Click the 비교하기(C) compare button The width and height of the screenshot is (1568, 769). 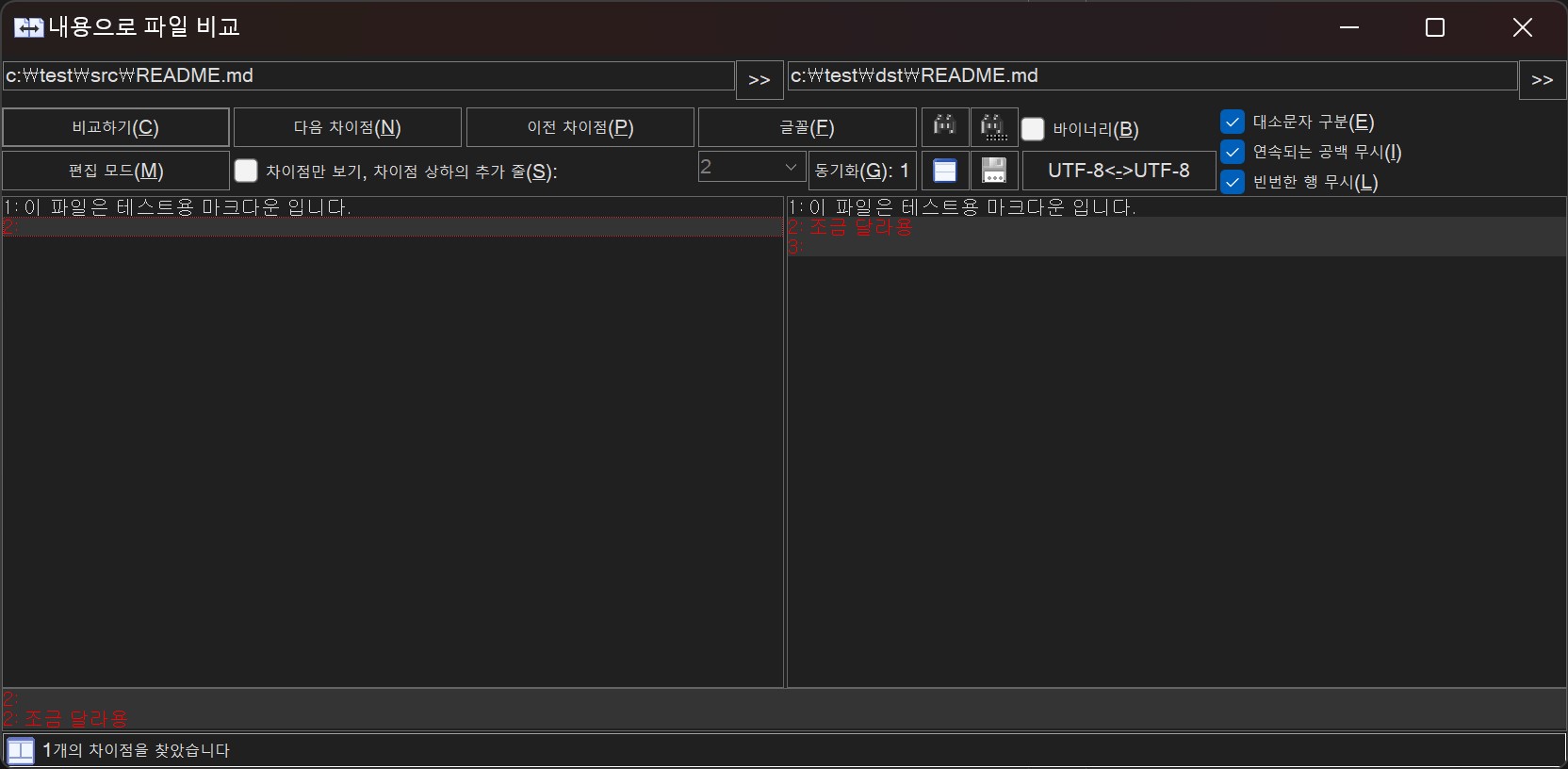[x=116, y=127]
